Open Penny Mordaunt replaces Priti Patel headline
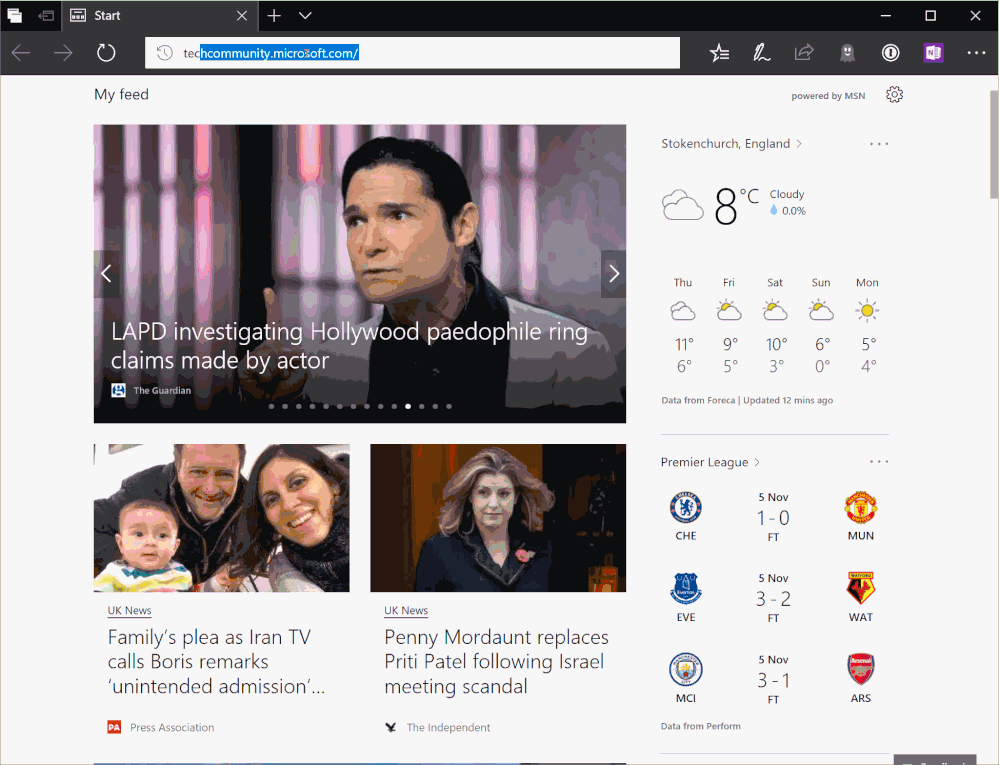999x765 pixels. coord(496,662)
